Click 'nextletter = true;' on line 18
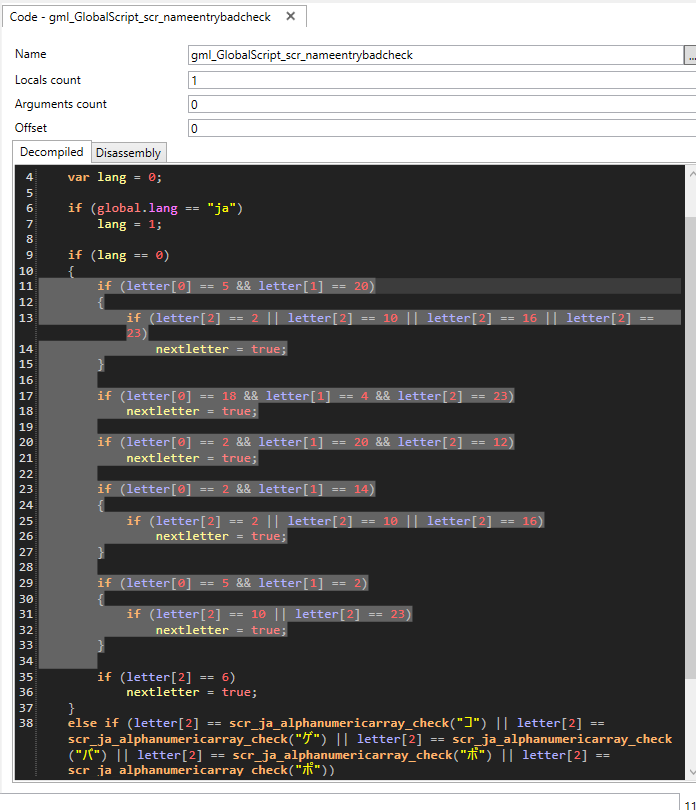Screen dimensions: 696x810 tap(192, 411)
